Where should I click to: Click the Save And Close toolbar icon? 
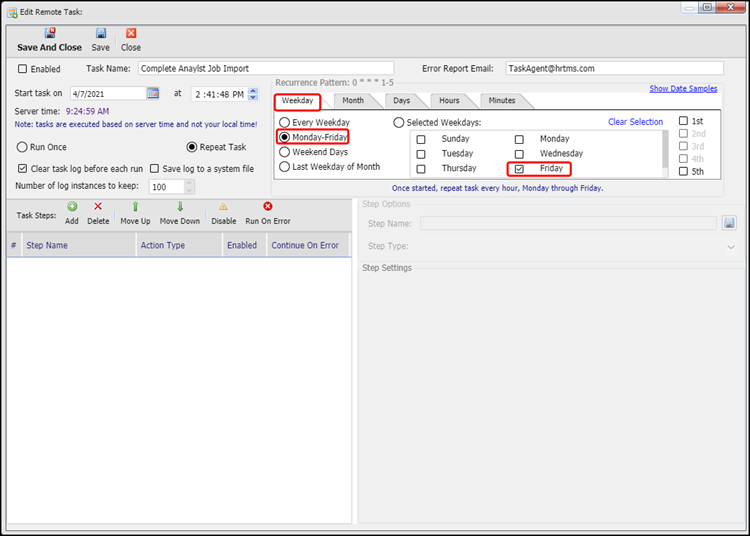point(50,33)
